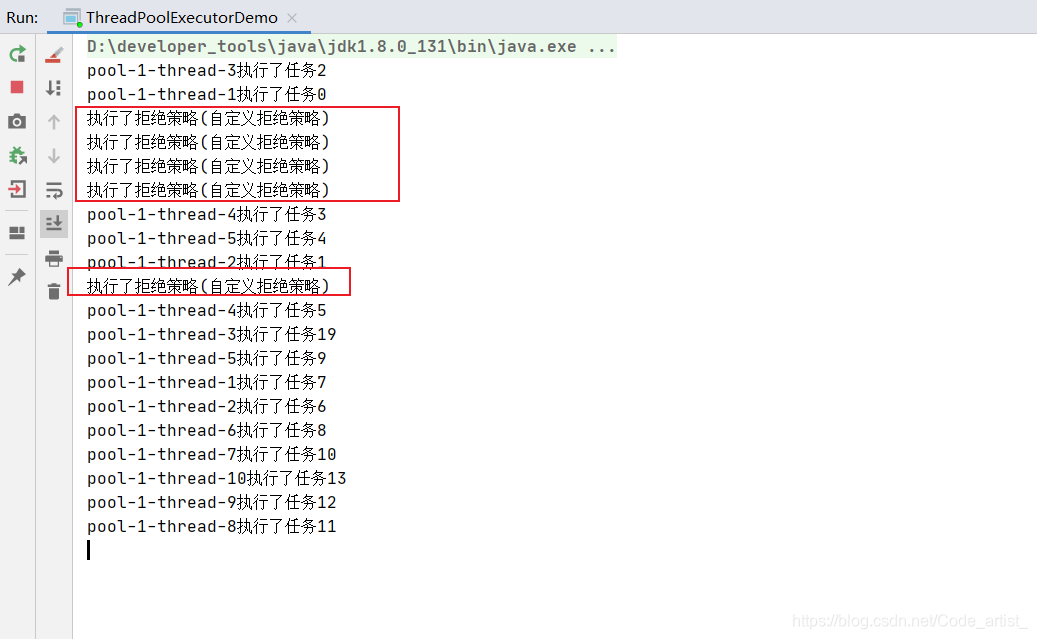Dump threads using the camera icon
This screenshot has height=639, width=1037.
pos(17,122)
